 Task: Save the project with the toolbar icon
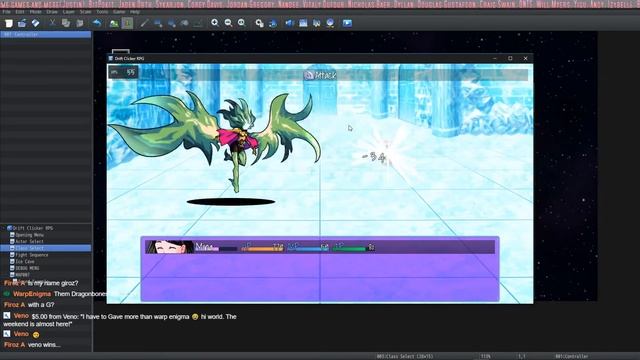36,23
